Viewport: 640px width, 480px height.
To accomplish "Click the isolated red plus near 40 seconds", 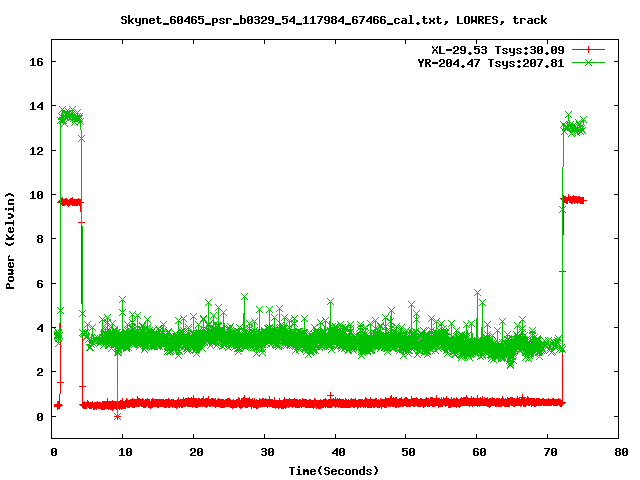I will [331, 396].
